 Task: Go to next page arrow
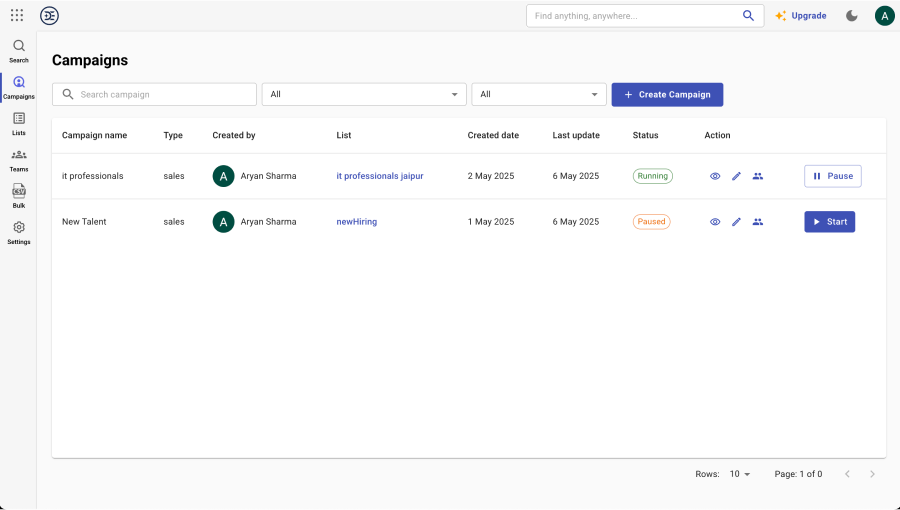pyautogui.click(x=872, y=474)
